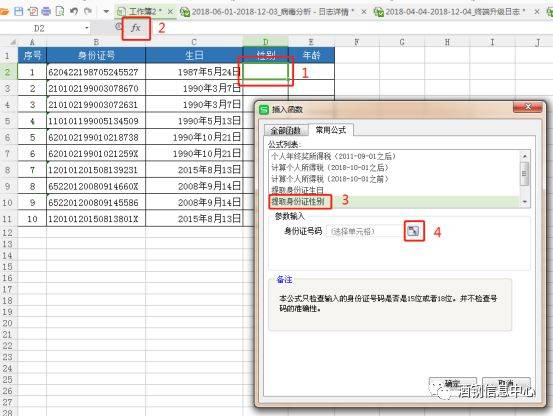The image size is (553, 416).
Task: Click the Undo arrow icon
Action: 74,11
